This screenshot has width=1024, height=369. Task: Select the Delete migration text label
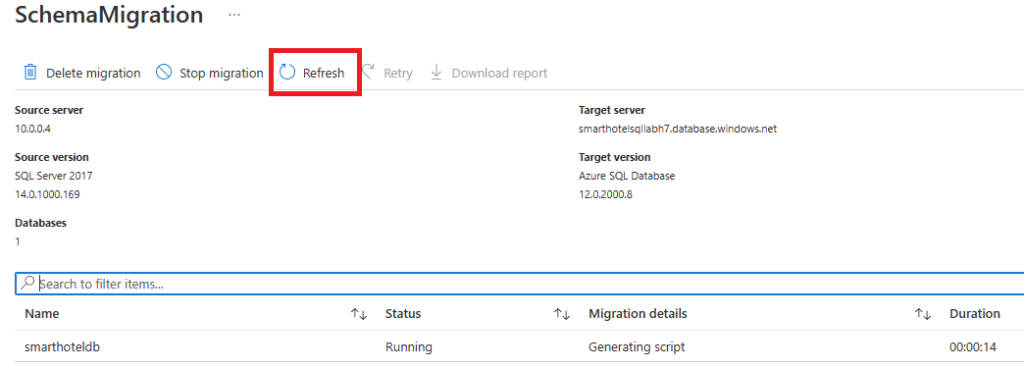tap(93, 73)
